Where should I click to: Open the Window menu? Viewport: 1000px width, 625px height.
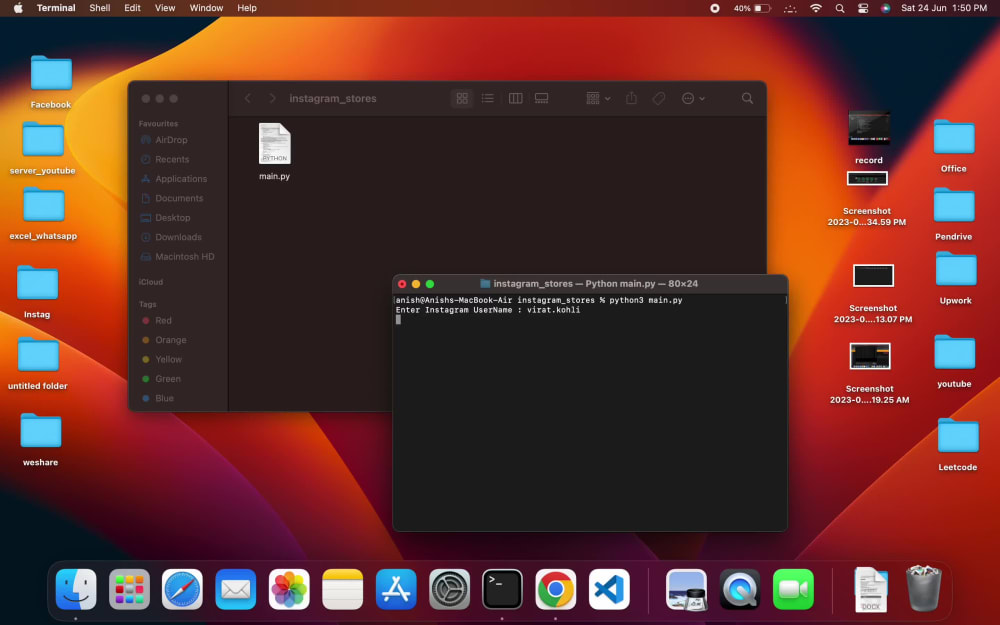pyautogui.click(x=206, y=8)
